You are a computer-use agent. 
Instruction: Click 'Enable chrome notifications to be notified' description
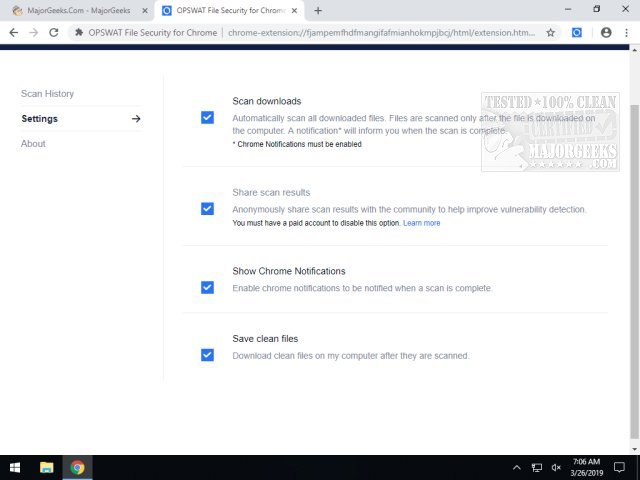pyautogui.click(x=362, y=288)
